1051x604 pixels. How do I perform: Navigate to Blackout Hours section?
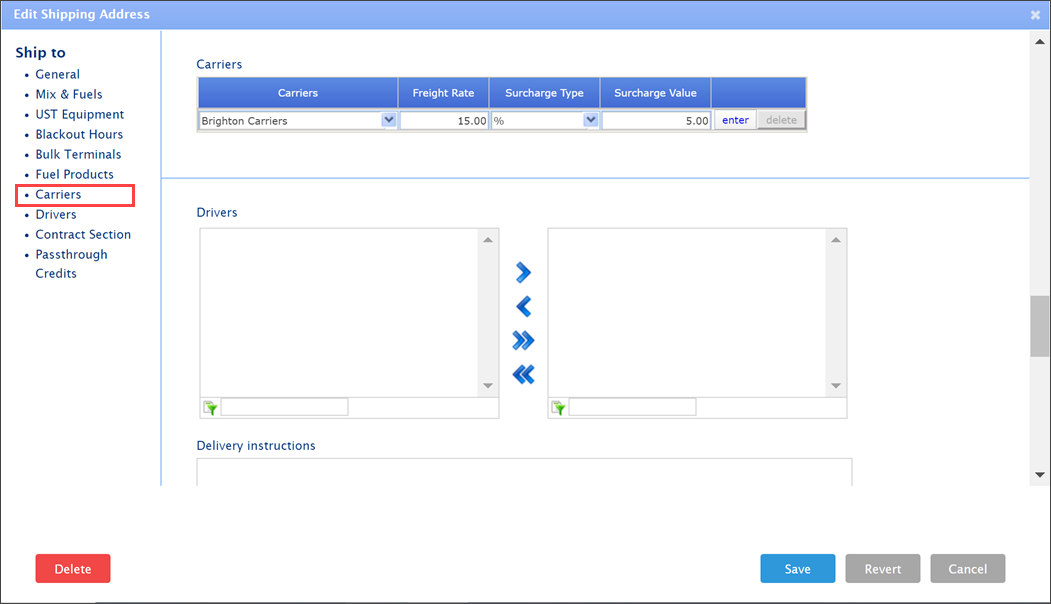[x=79, y=134]
